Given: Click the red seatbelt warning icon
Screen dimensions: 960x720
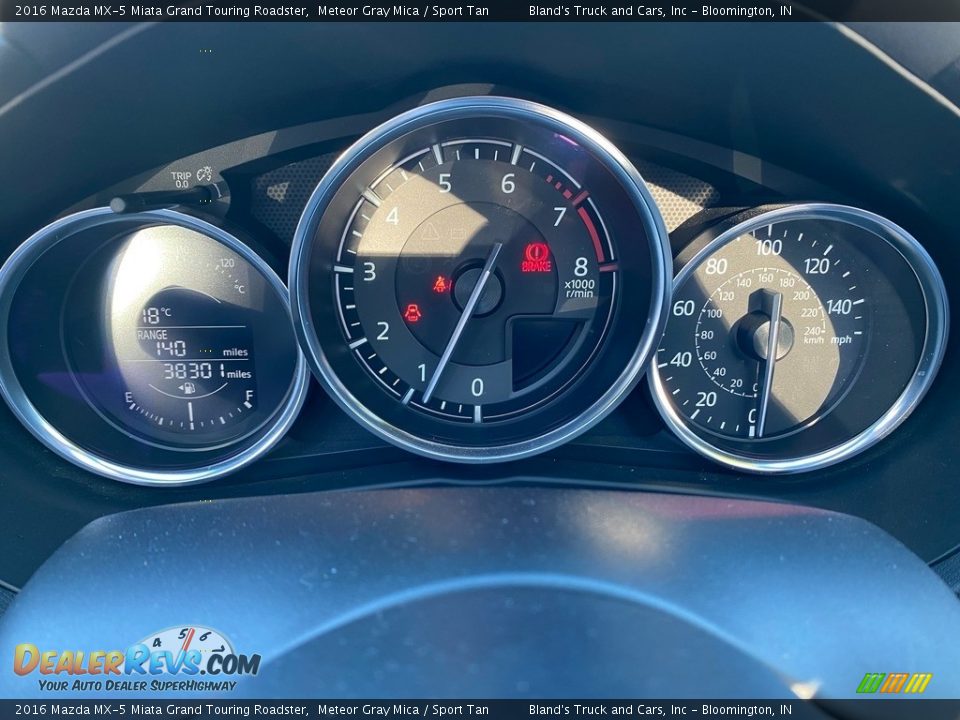Looking at the screenshot, I should point(441,284).
